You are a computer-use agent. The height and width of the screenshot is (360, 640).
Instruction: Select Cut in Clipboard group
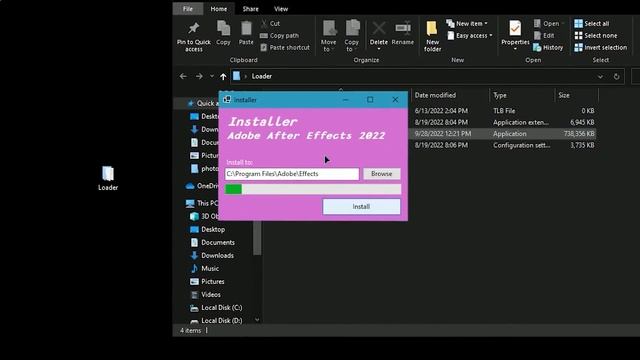pyautogui.click(x=271, y=24)
